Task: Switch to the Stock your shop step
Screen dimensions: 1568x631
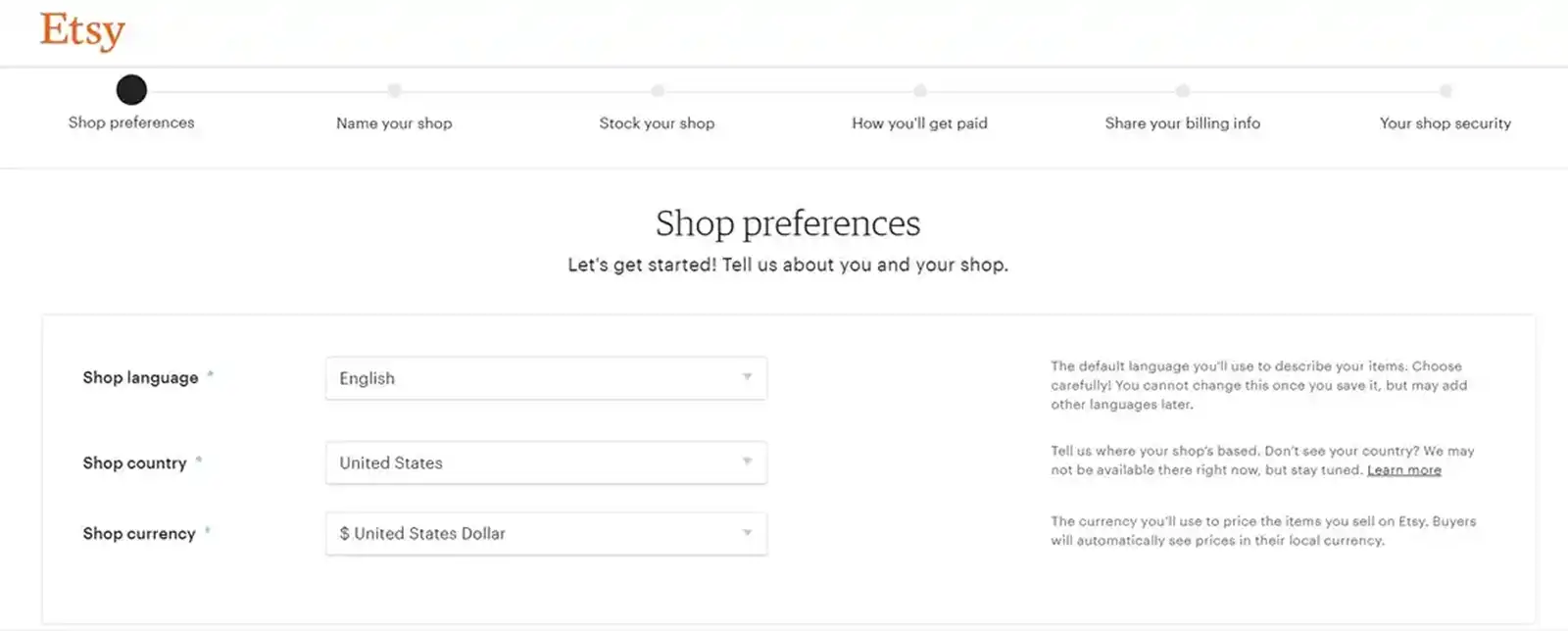Action: pyautogui.click(x=658, y=123)
